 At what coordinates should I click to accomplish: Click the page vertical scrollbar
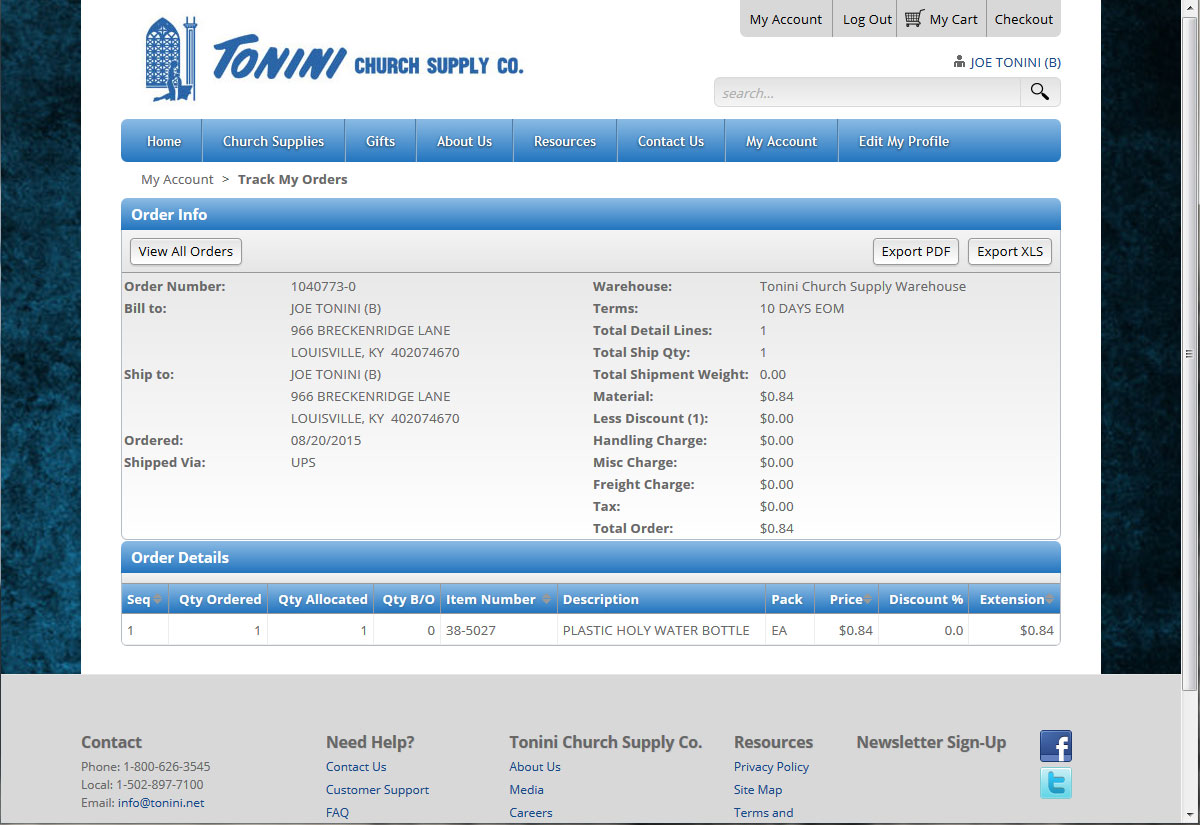(1190, 354)
